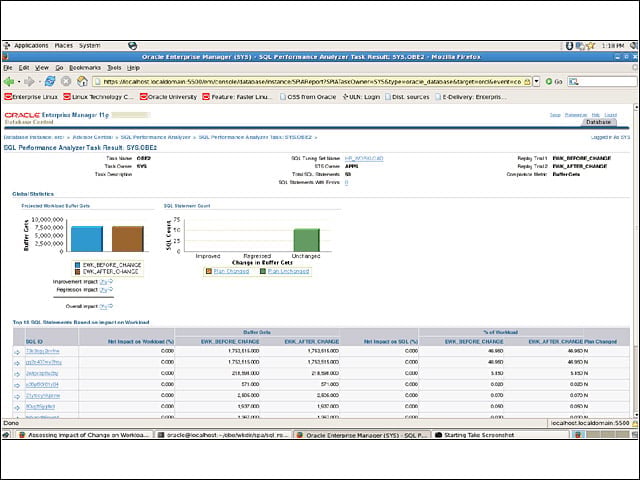The height and width of the screenshot is (480, 640).
Task: Open the Linux Technology C... bookmark
Action: click(98, 97)
